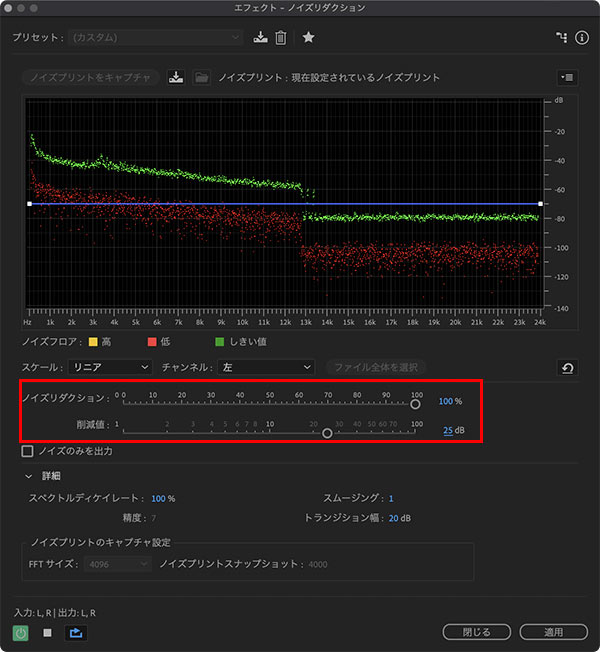Viewport: 600px width, 652px height.
Task: Open the チャンネル dropdown set to 左
Action: tap(266, 367)
